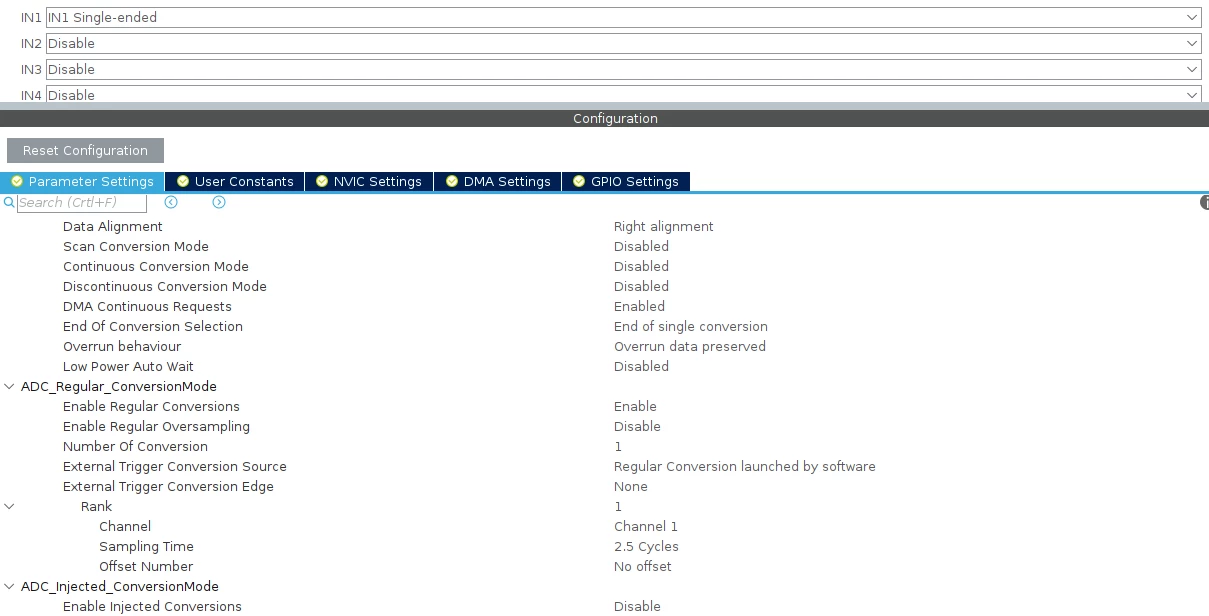
Task: Select the Sampling Time parameter
Action: click(146, 546)
